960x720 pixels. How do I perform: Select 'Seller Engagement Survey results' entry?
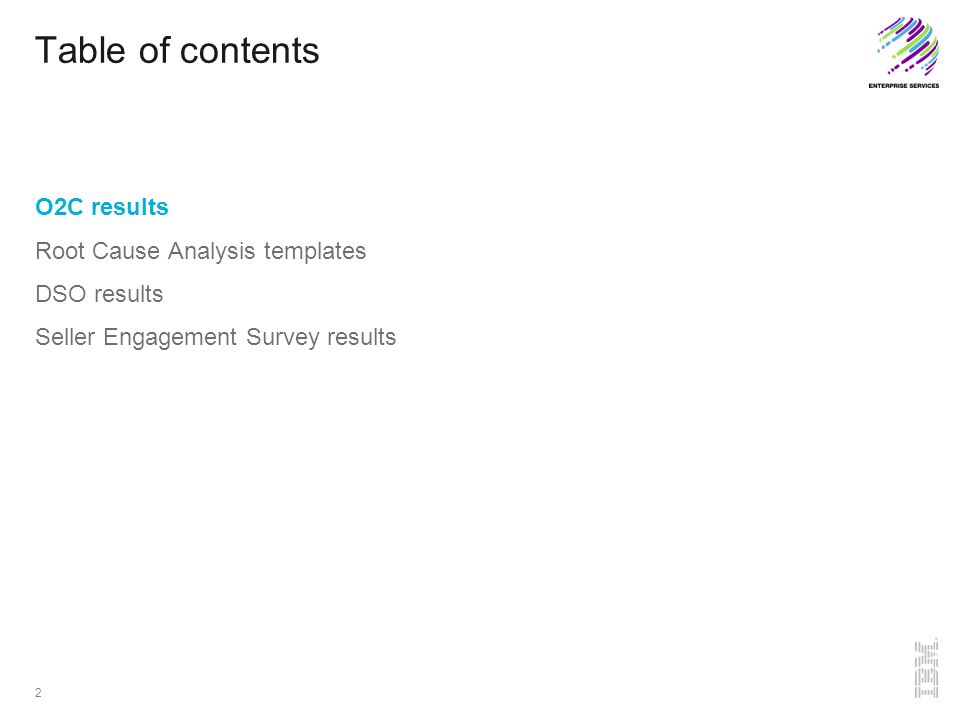[x=216, y=337]
